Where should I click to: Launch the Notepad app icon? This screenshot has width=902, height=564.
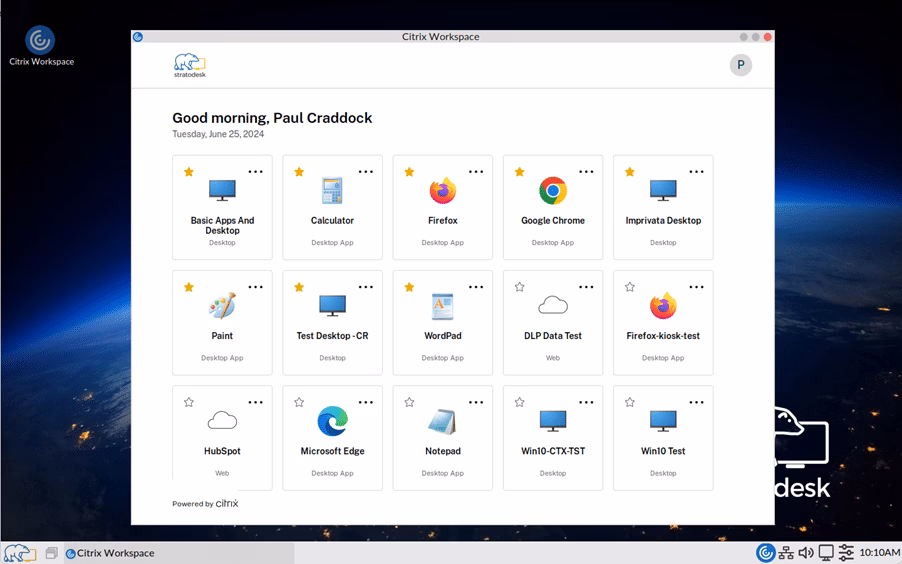tap(443, 421)
